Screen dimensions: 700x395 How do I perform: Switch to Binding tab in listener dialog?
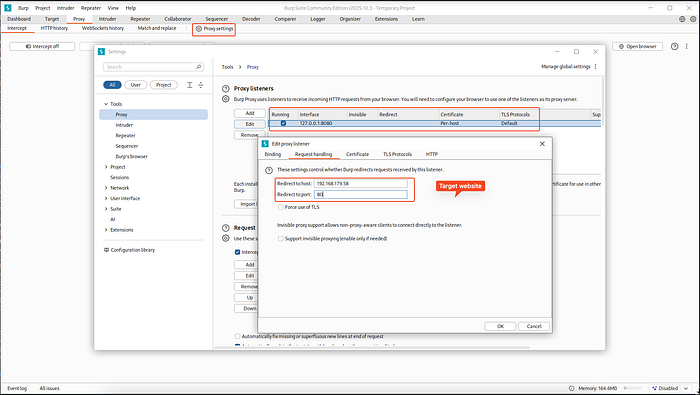tap(273, 154)
